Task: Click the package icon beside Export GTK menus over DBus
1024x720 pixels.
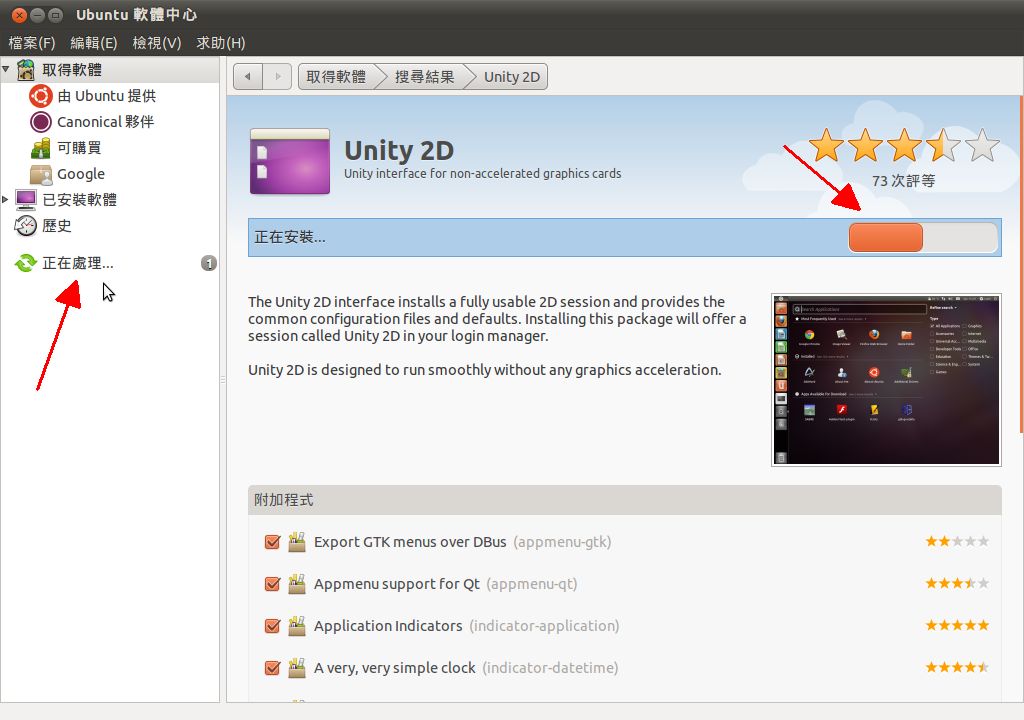Action: [x=296, y=542]
